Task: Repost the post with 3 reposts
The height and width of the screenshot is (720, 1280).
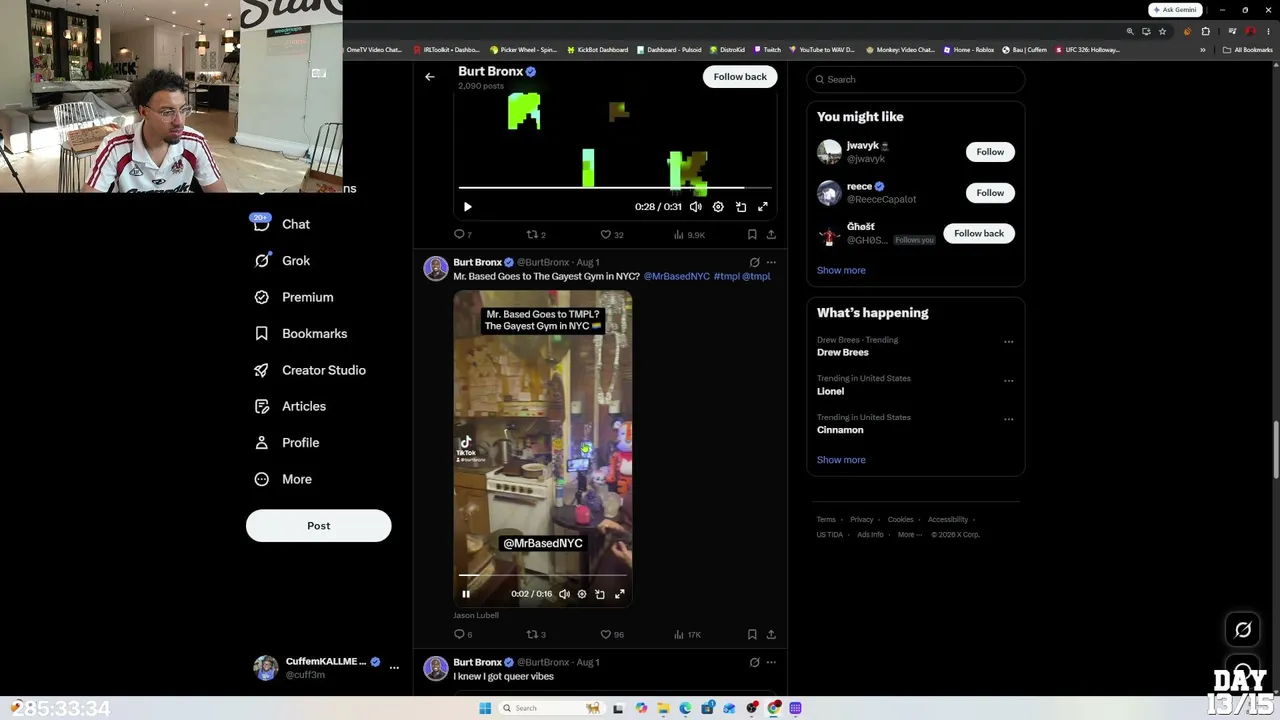Action: click(536, 635)
